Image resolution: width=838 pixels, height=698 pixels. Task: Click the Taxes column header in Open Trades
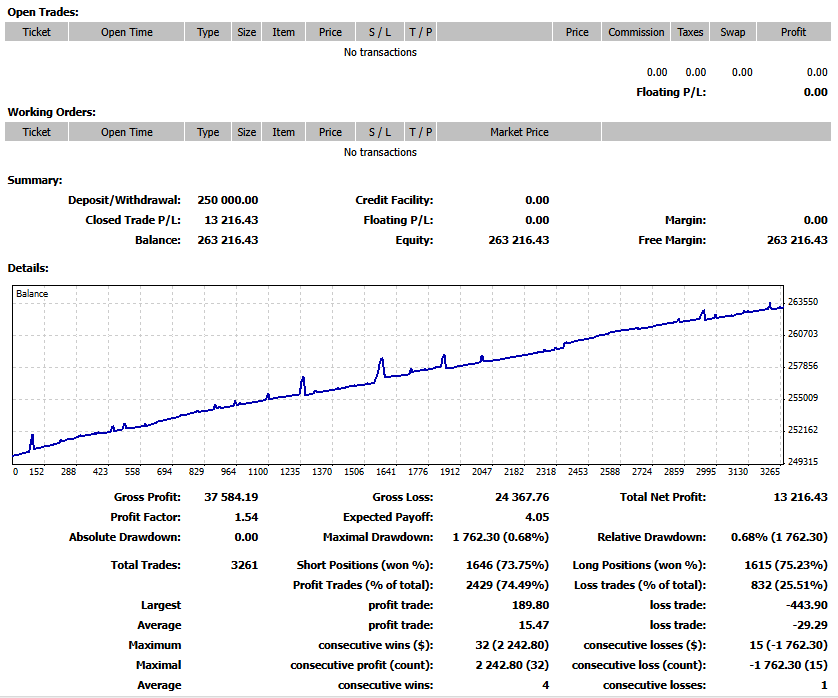690,32
